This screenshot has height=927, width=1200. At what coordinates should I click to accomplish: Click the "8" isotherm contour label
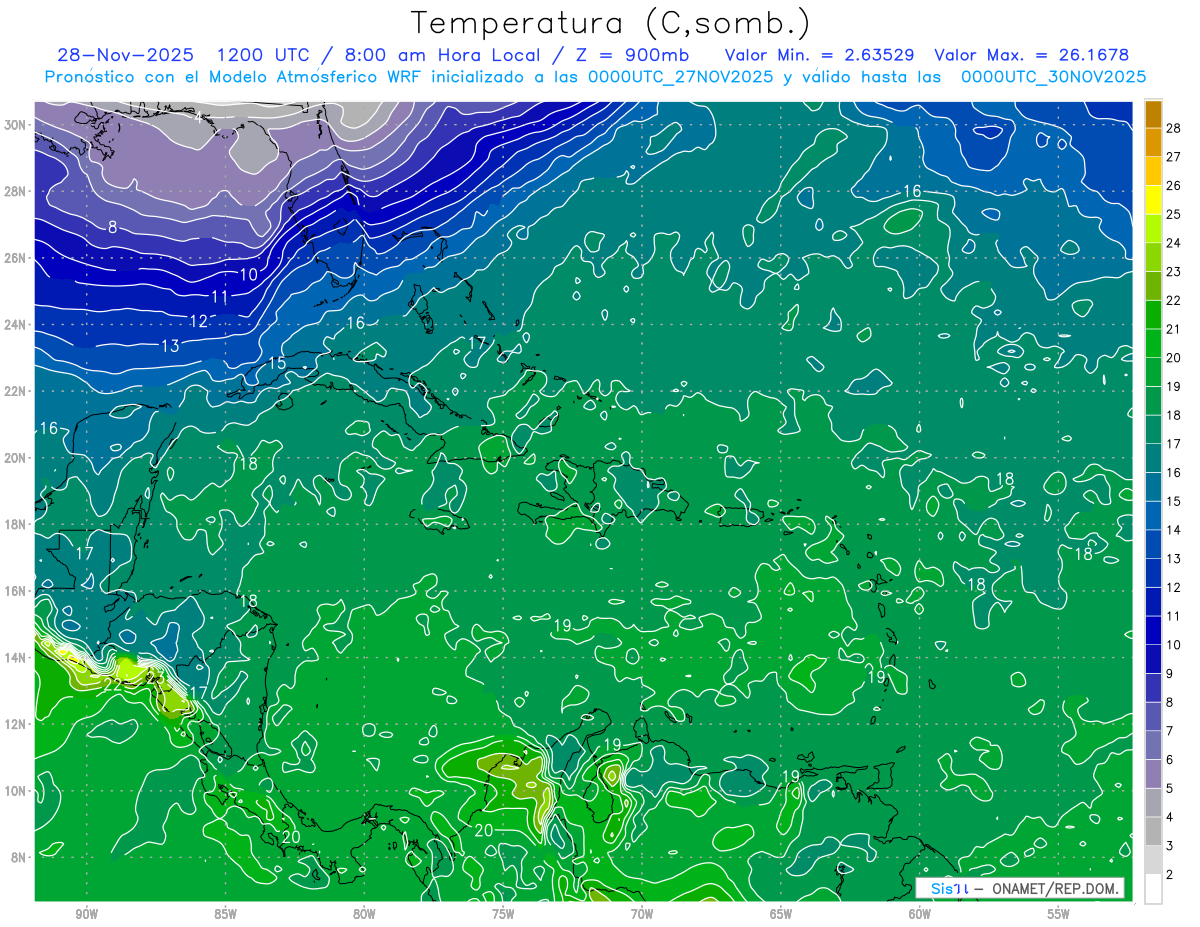(x=112, y=227)
